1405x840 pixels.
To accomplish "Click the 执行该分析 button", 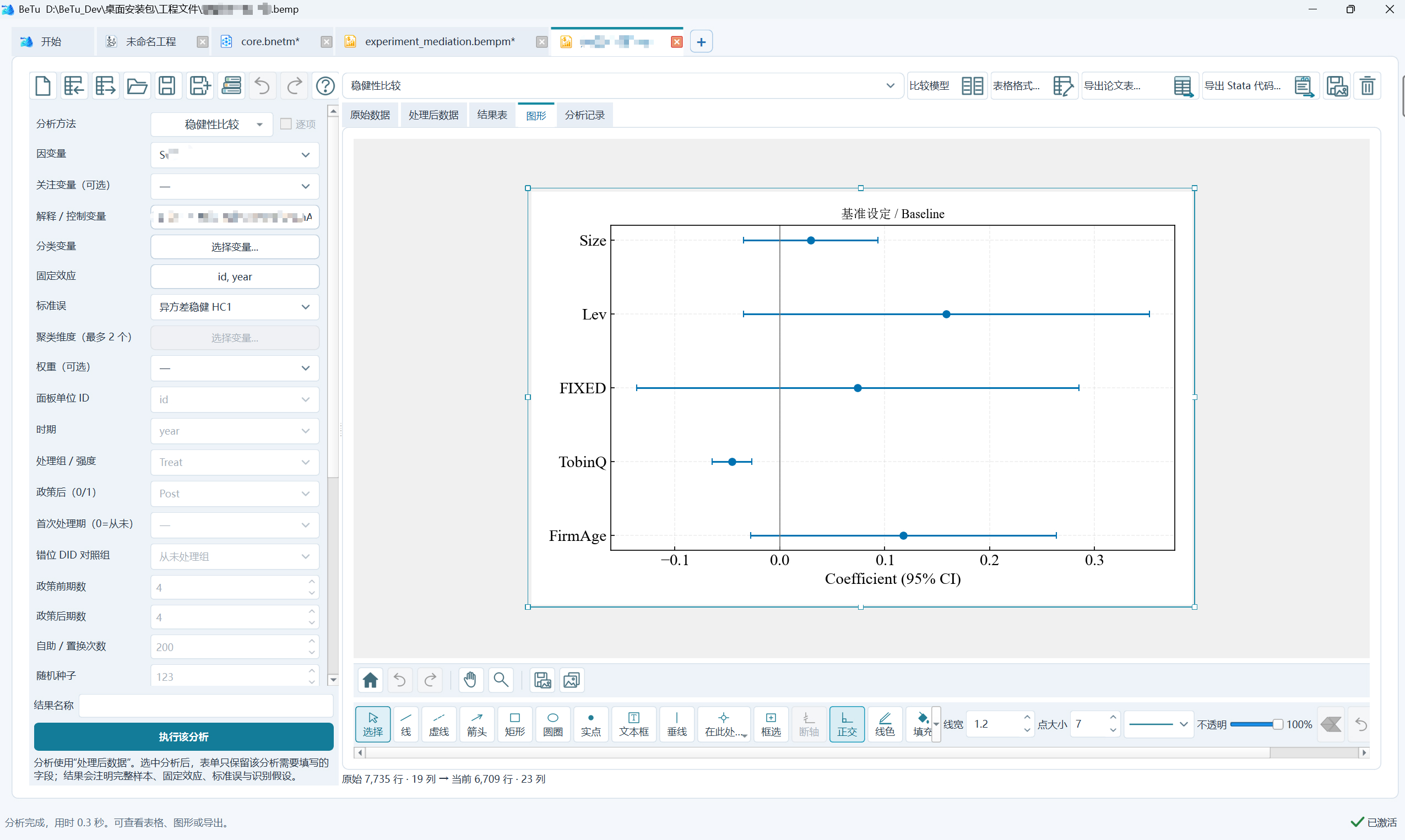I will (183, 736).
